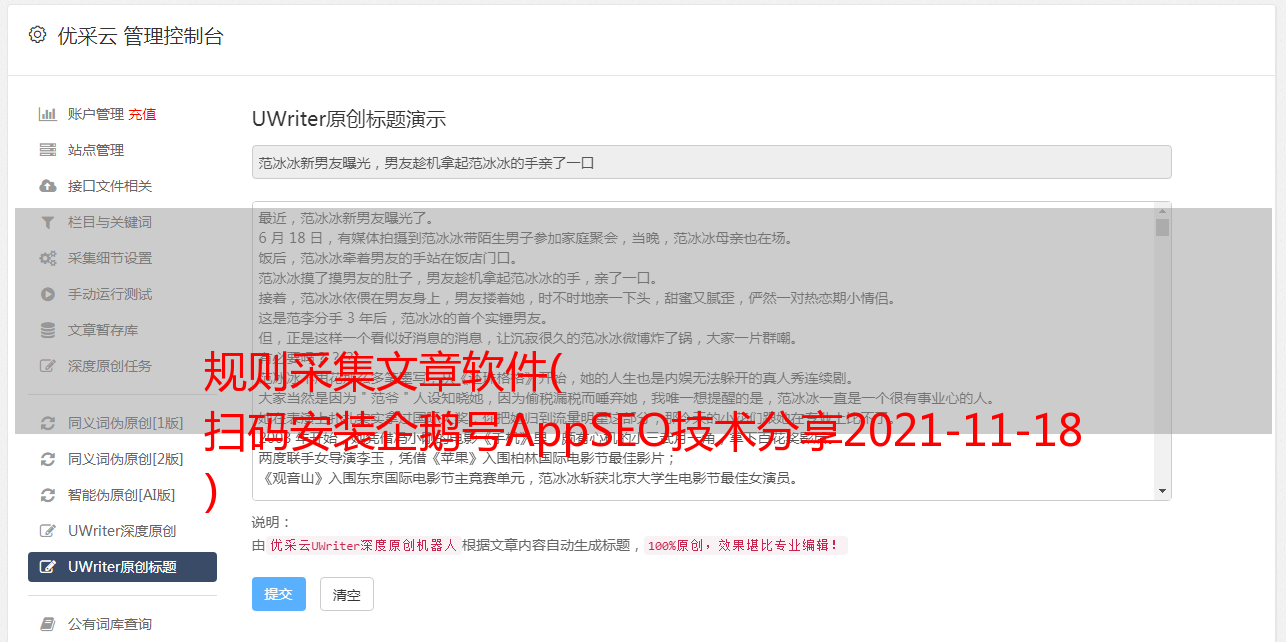Click the refresh icon for 同义词伪原创[2版]
This screenshot has width=1286, height=642.
click(47, 459)
